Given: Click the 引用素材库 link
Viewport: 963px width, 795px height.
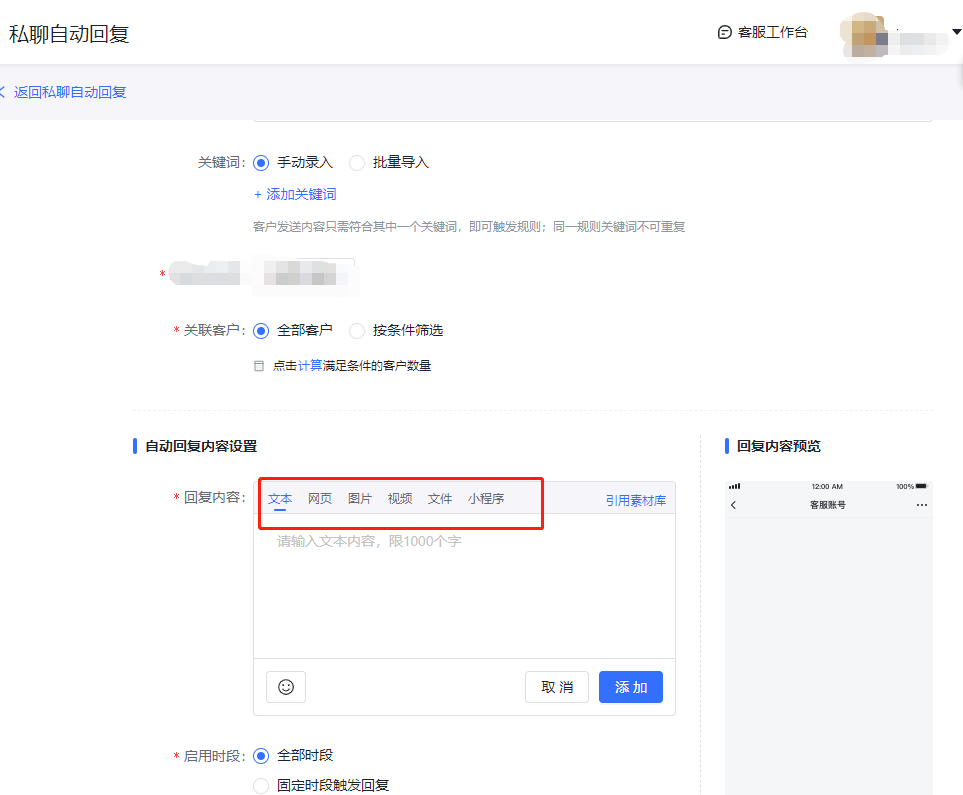Looking at the screenshot, I should (635, 500).
